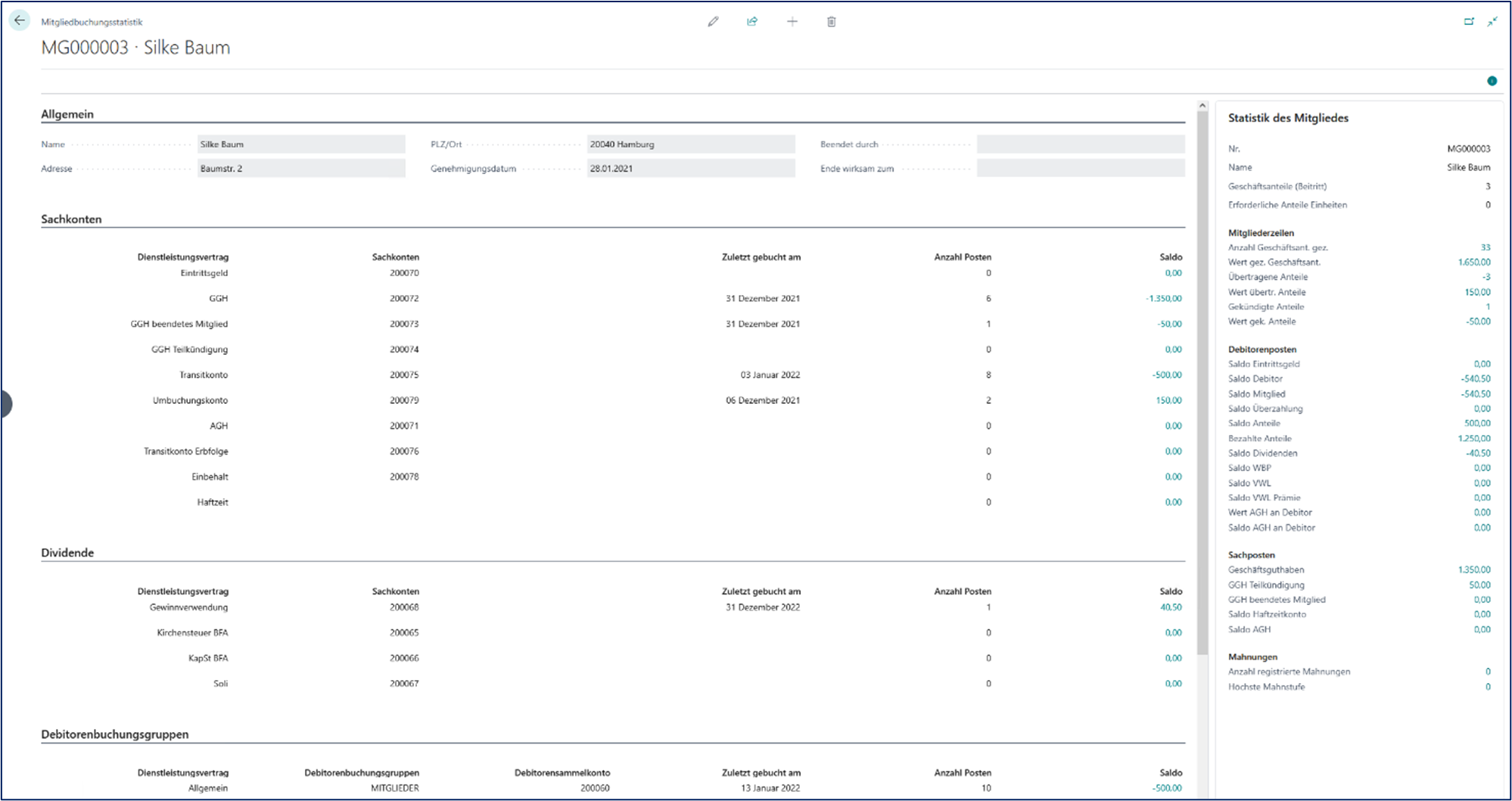This screenshot has width=1512, height=801.
Task: Click the collapse page arrows icon
Action: click(x=1492, y=22)
